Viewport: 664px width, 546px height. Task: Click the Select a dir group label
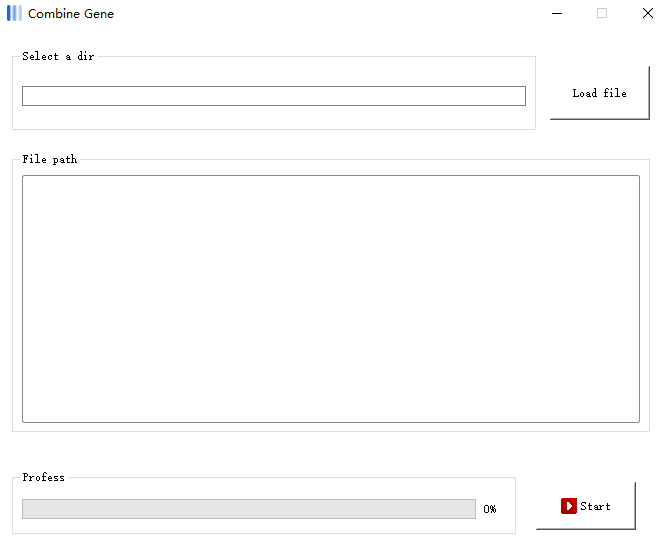pyautogui.click(x=58, y=56)
